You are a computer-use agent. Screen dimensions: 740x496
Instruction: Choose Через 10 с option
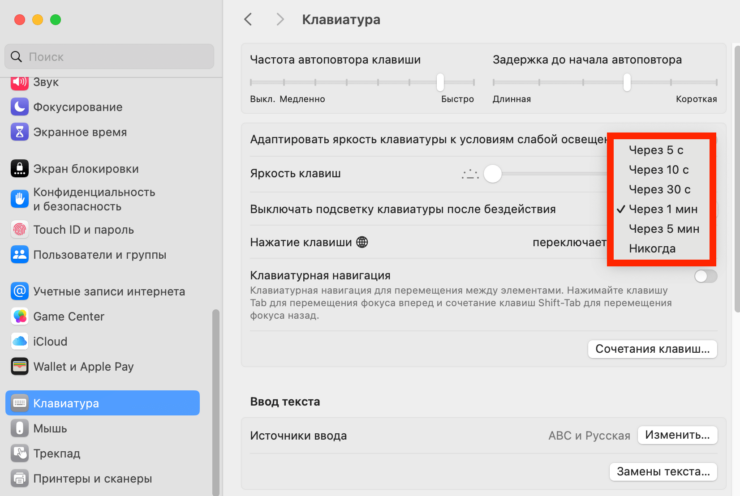pos(661,169)
